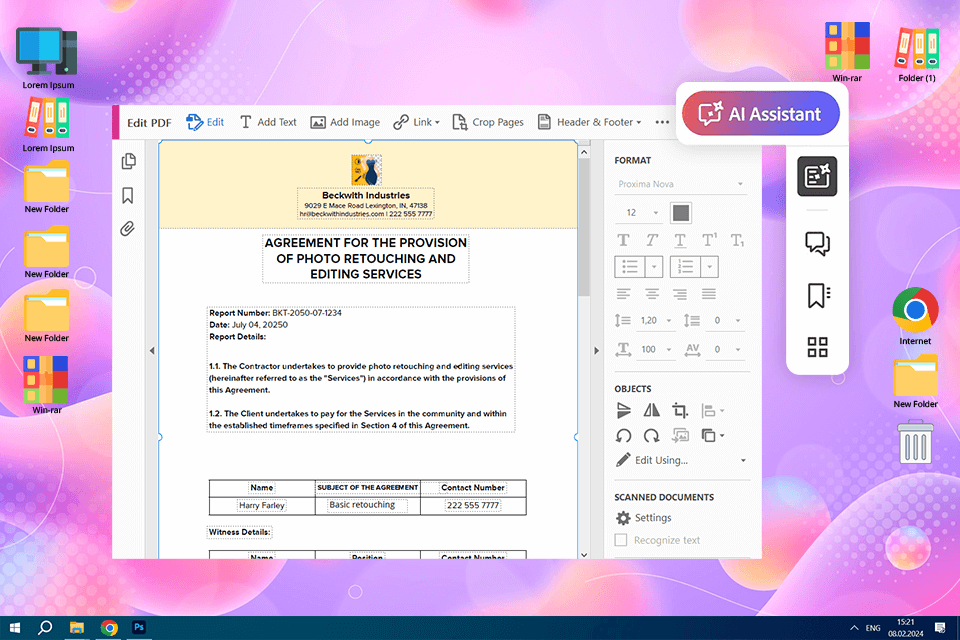This screenshot has width=960, height=640.
Task: Open AI generative summary sidebar icon
Action: click(x=817, y=176)
